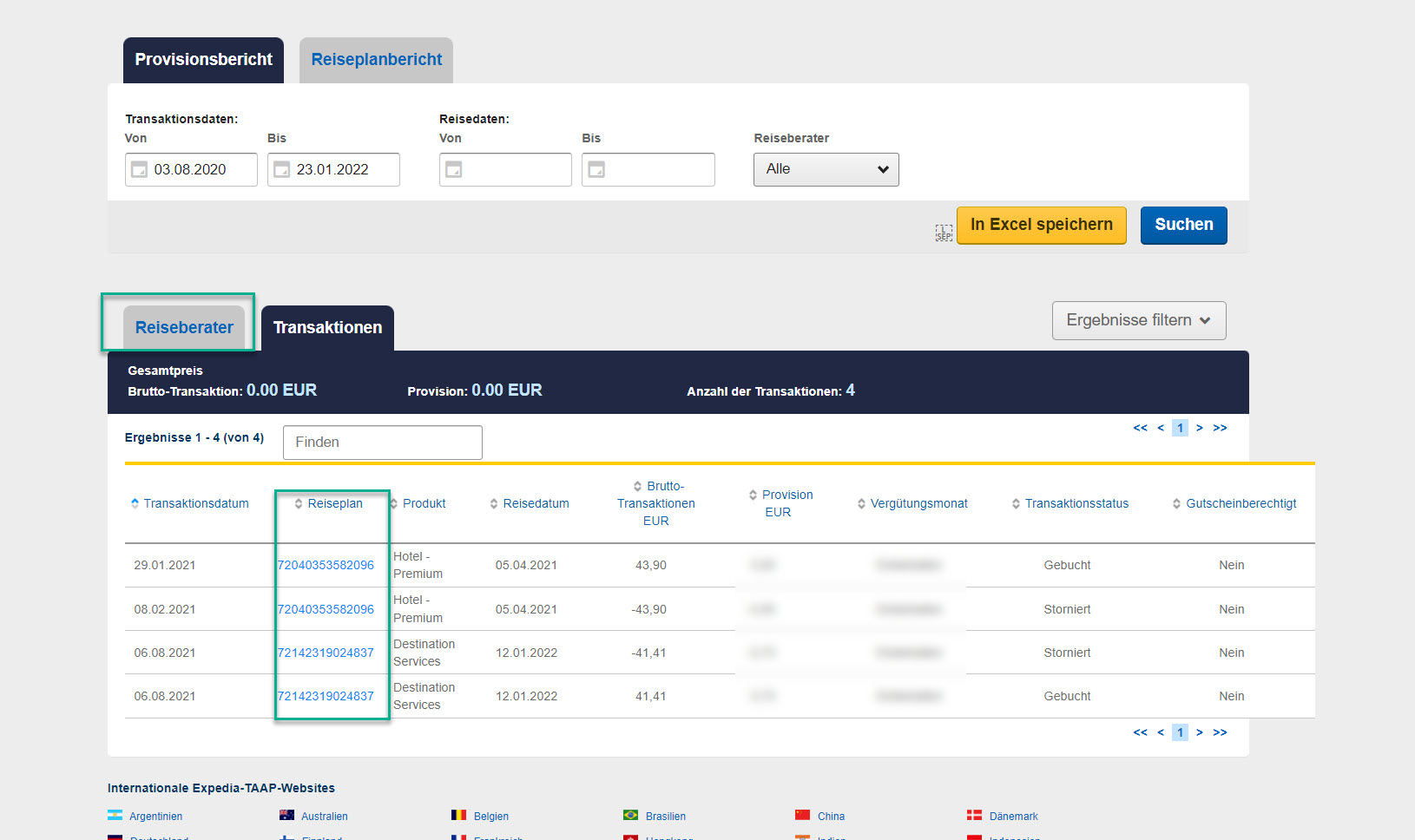Select the Reiseberater results tab
1415x840 pixels.
[184, 327]
